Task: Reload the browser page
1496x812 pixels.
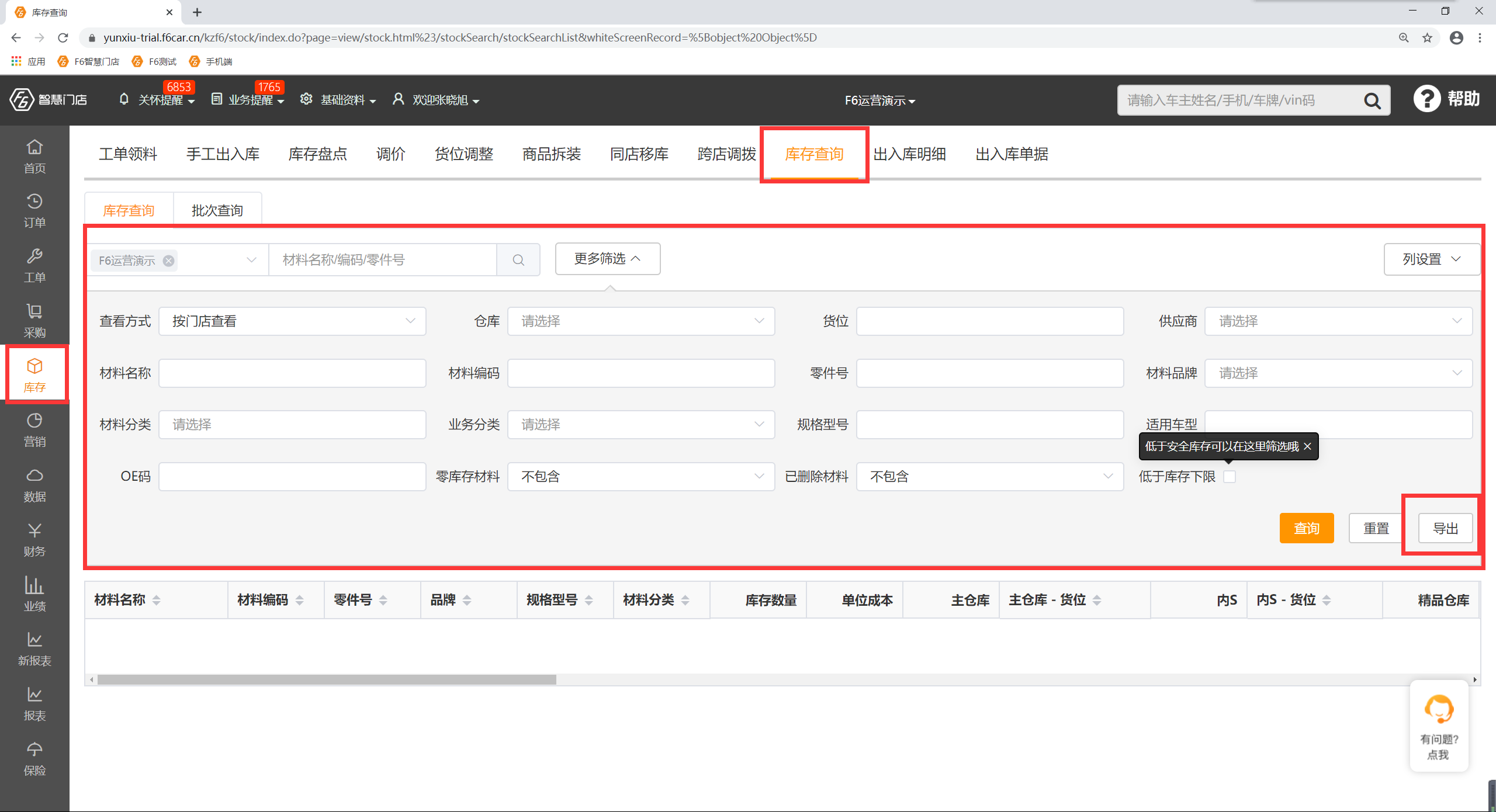Action: point(63,37)
